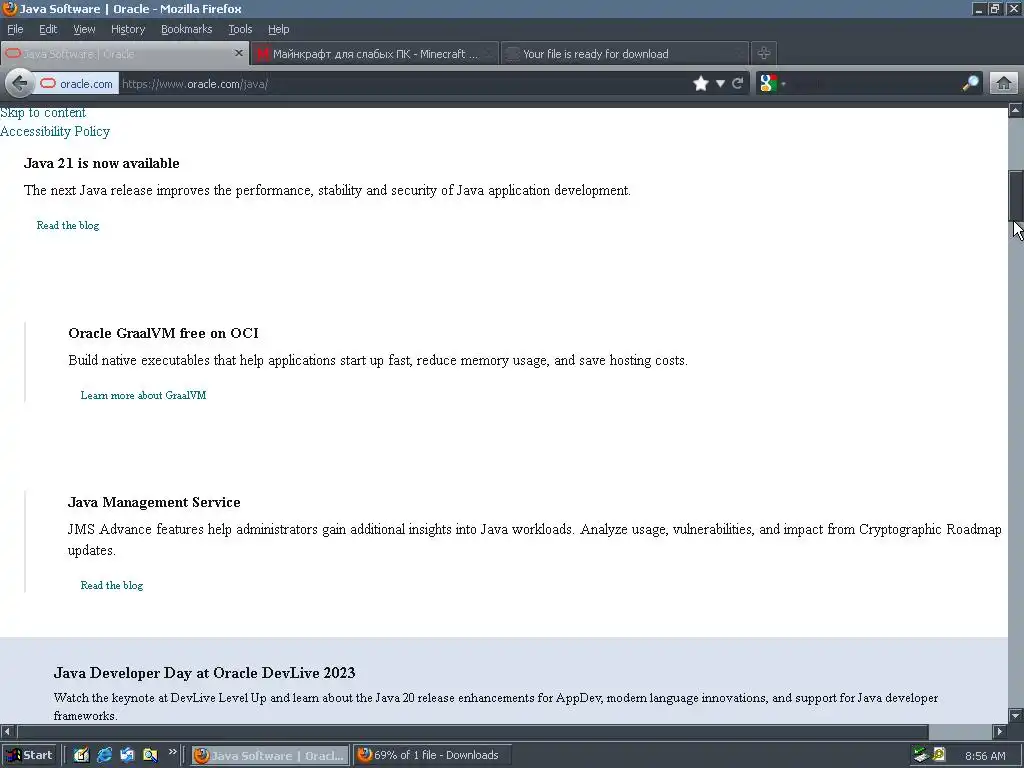Image resolution: width=1024 pixels, height=768 pixels.
Task: Open the Accessibility Policy link
Action: pyautogui.click(x=55, y=131)
